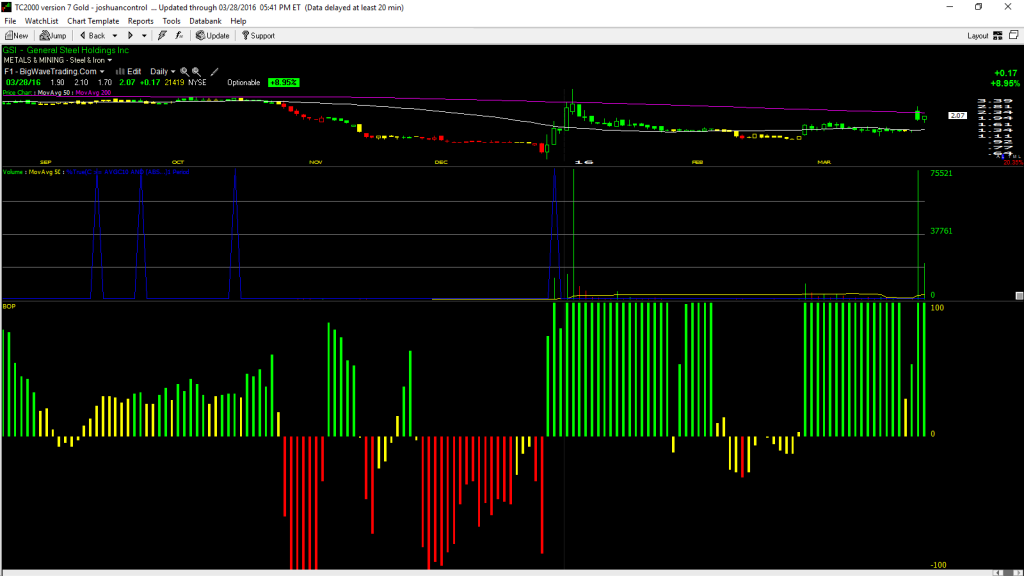Open the Chart Template menu

click(93, 21)
